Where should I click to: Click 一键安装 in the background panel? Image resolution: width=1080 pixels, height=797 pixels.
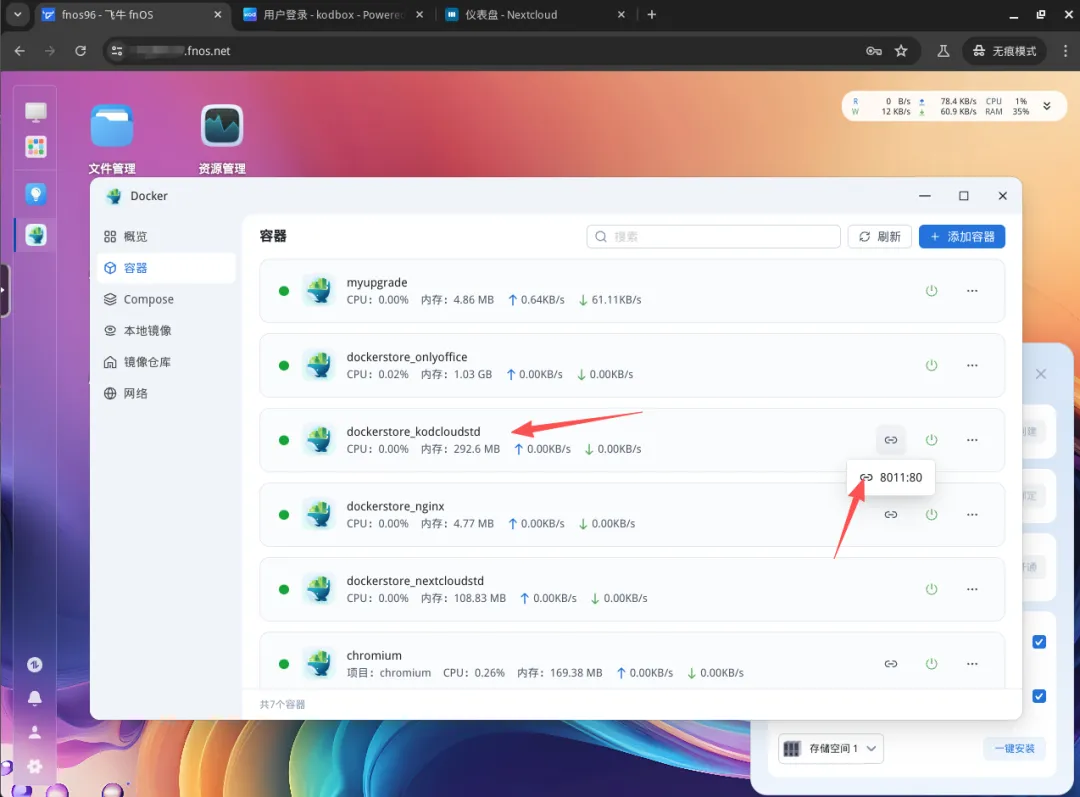1015,748
